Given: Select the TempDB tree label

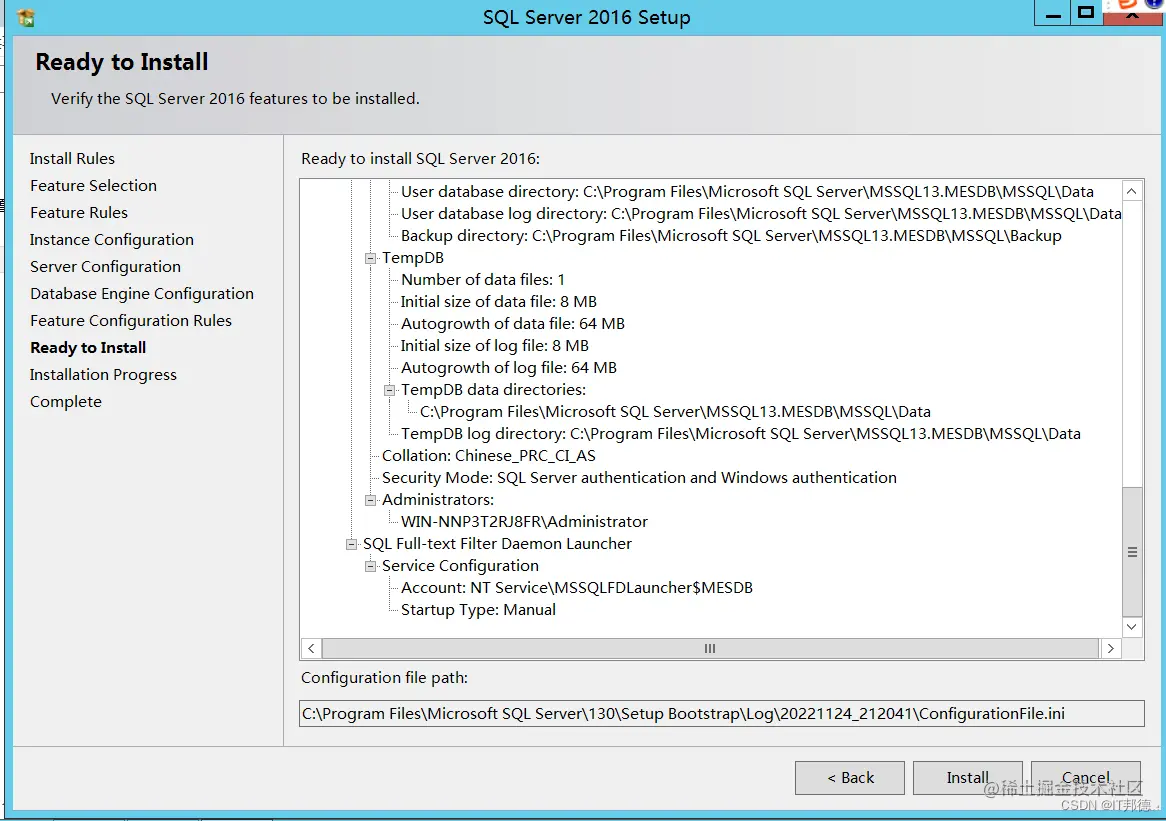Looking at the screenshot, I should 413,258.
